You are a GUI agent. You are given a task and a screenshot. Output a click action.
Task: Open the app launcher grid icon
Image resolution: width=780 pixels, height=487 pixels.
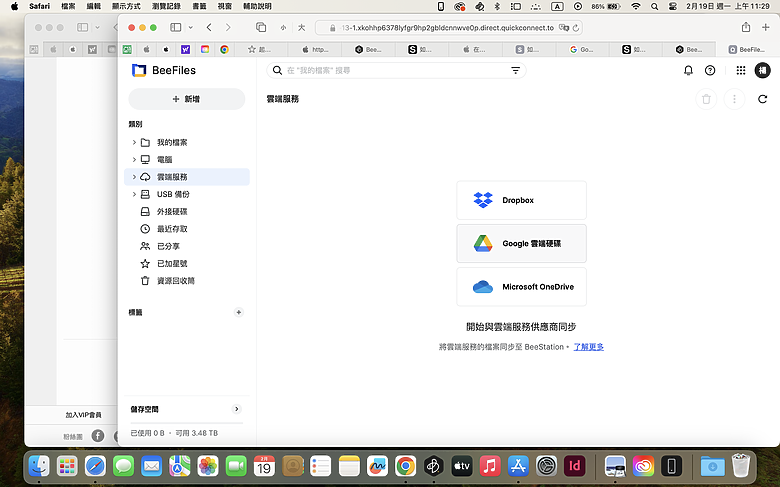(x=741, y=71)
